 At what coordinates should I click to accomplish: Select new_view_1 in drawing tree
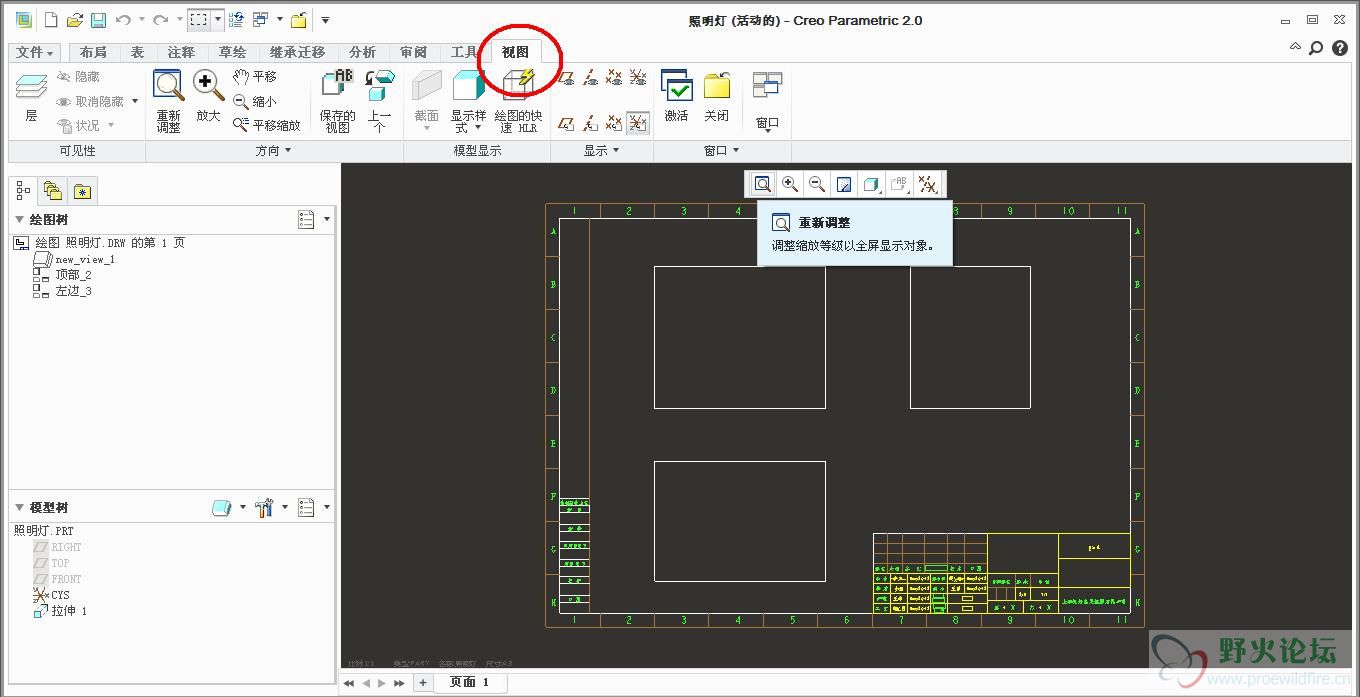(x=75, y=259)
